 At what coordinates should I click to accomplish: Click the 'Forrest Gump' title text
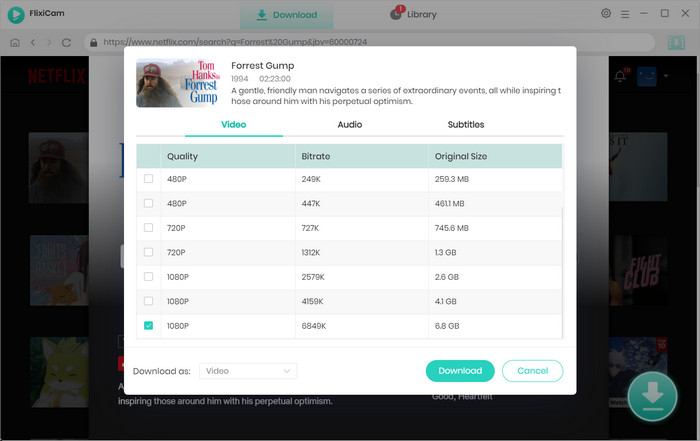(262, 66)
